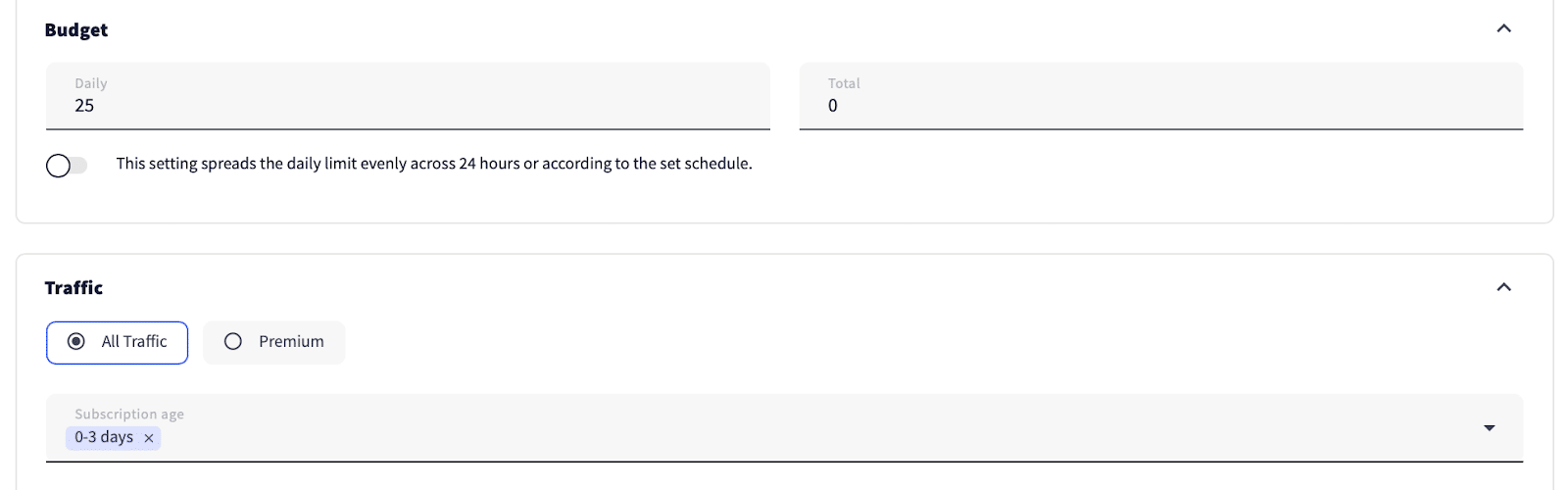Open the Subscription age dropdown arrow
This screenshot has width=1568, height=490.
click(1489, 428)
